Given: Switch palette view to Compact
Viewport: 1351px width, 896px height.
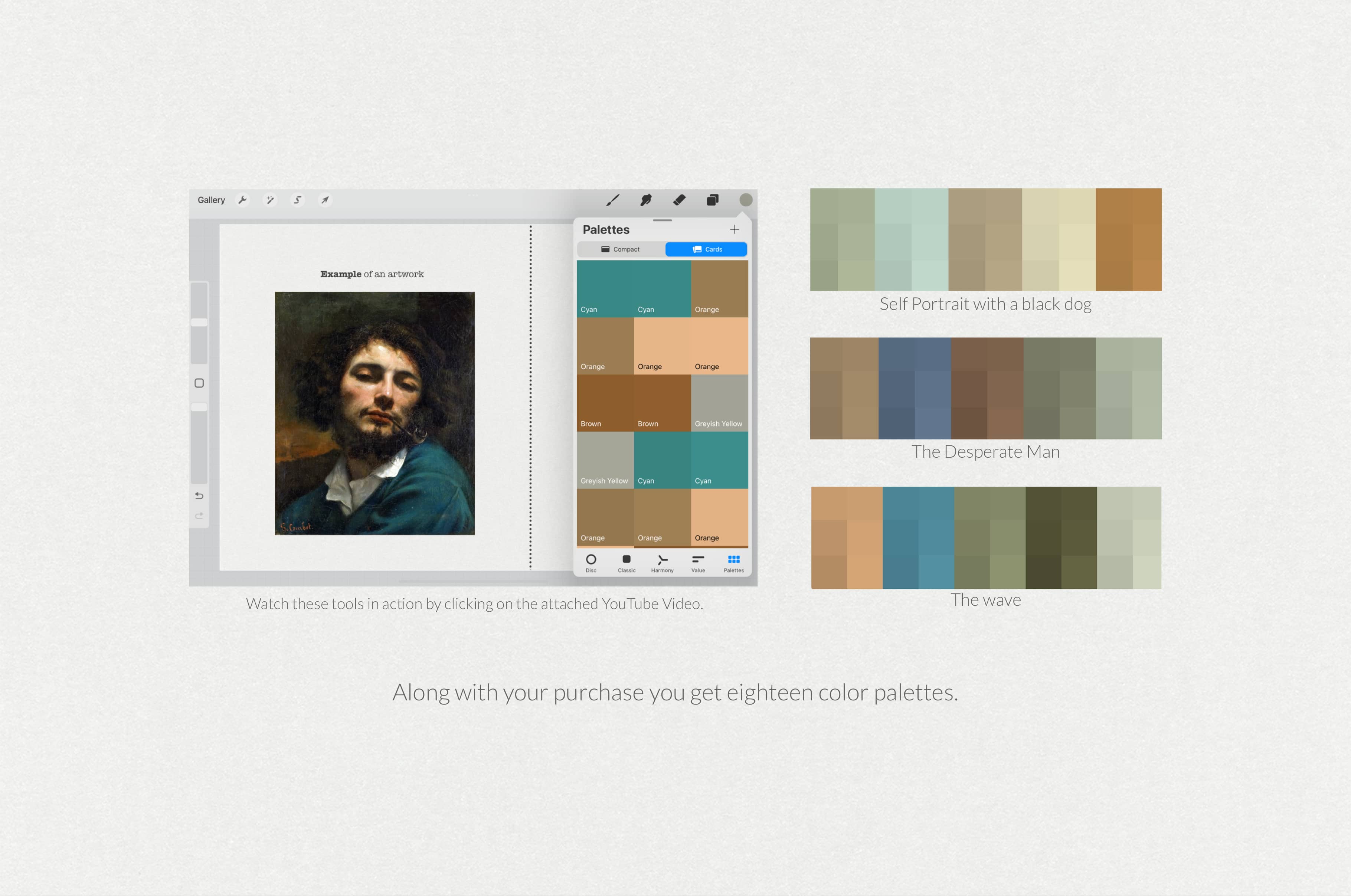Looking at the screenshot, I should pyautogui.click(x=620, y=249).
